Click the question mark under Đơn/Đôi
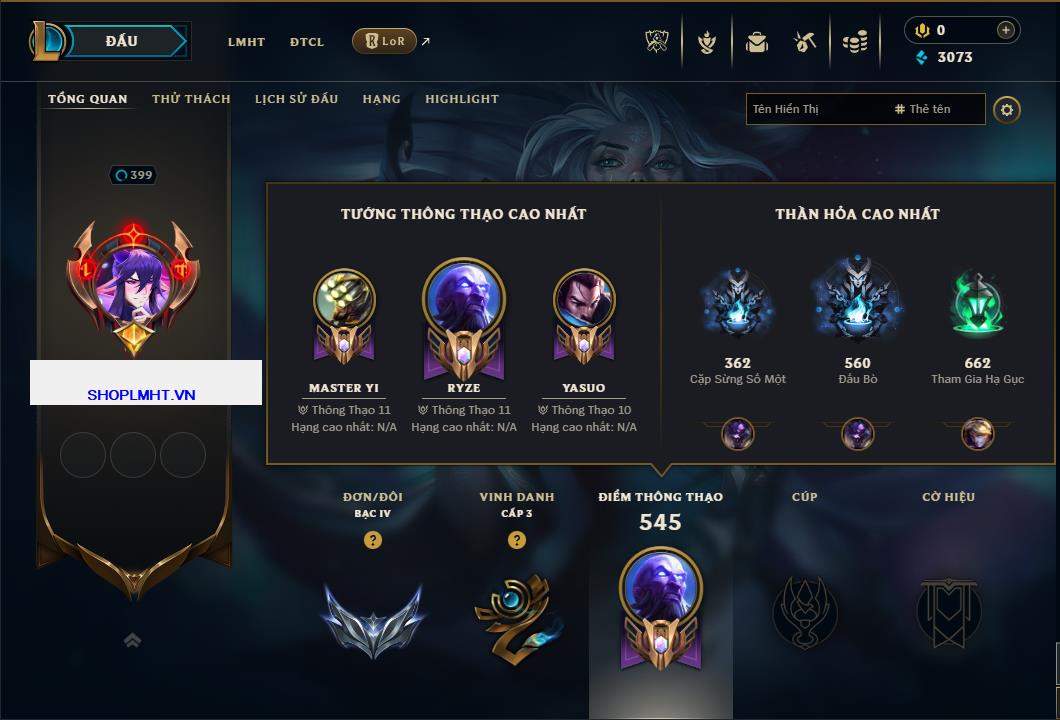 372,539
